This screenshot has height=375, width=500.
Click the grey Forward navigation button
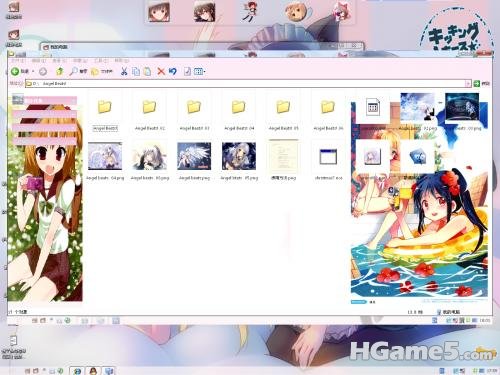point(43,71)
